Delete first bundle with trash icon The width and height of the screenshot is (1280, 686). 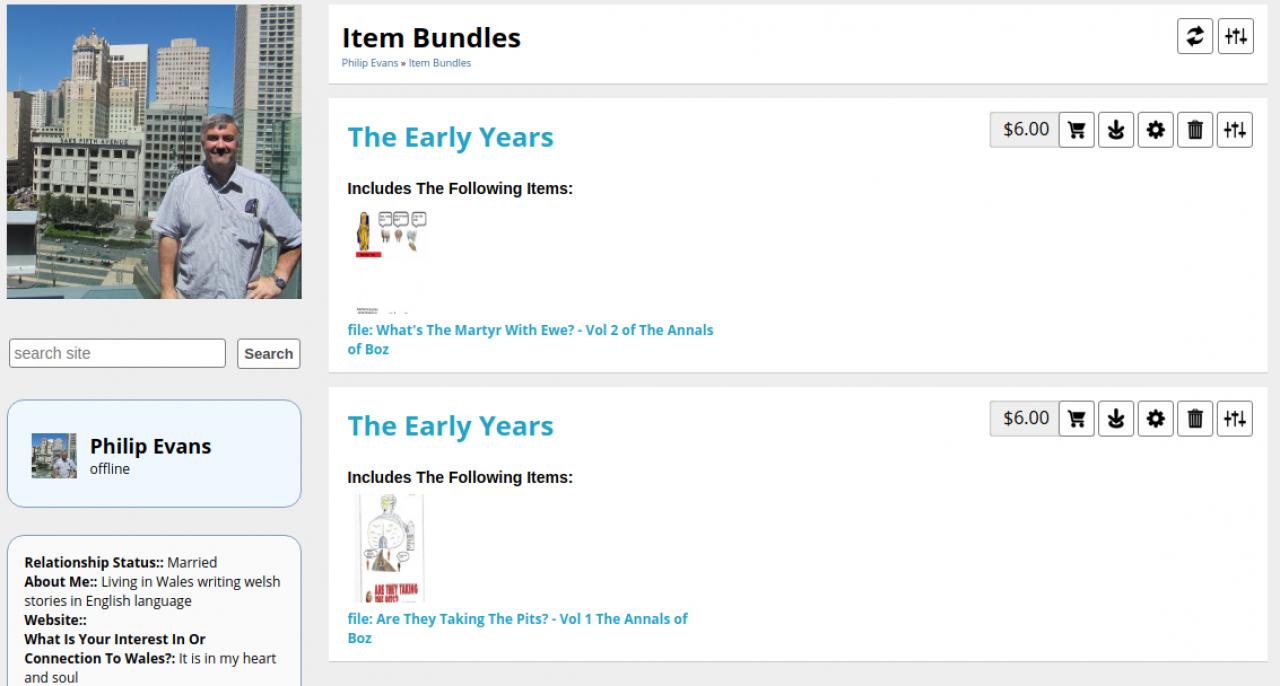(1195, 130)
